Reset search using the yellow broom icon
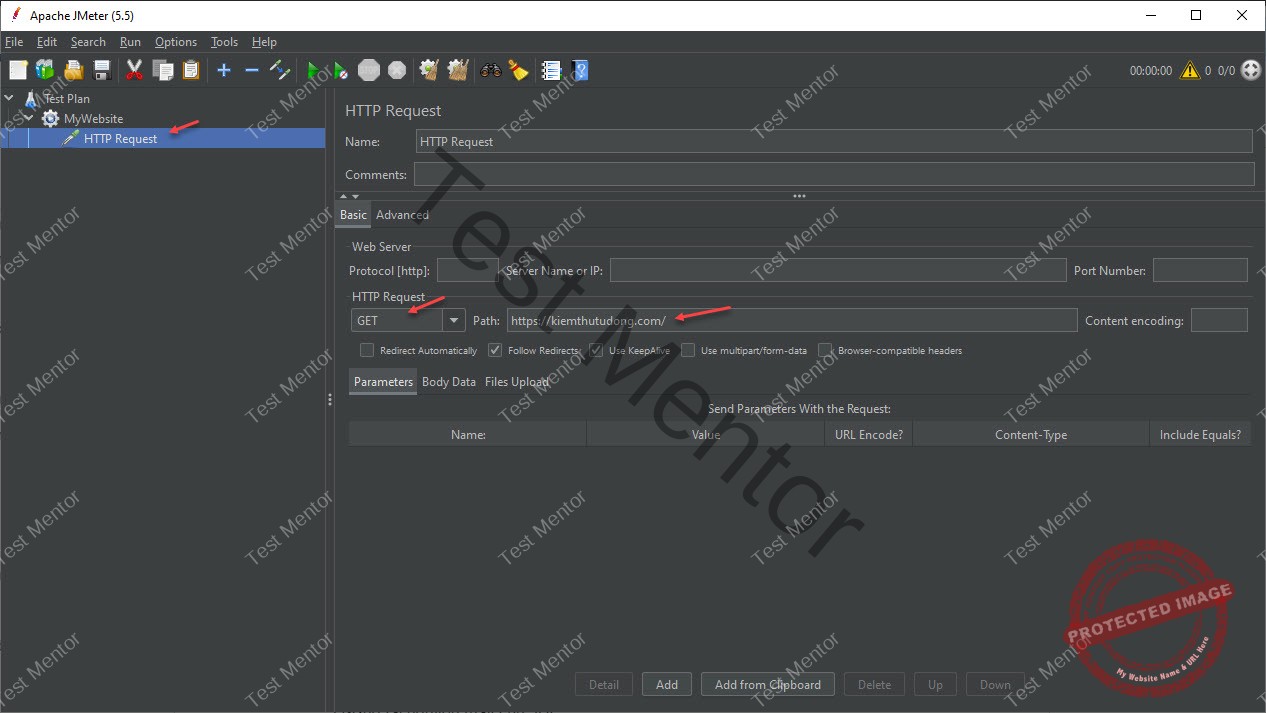Screen dimensions: 1266x713 [518, 70]
